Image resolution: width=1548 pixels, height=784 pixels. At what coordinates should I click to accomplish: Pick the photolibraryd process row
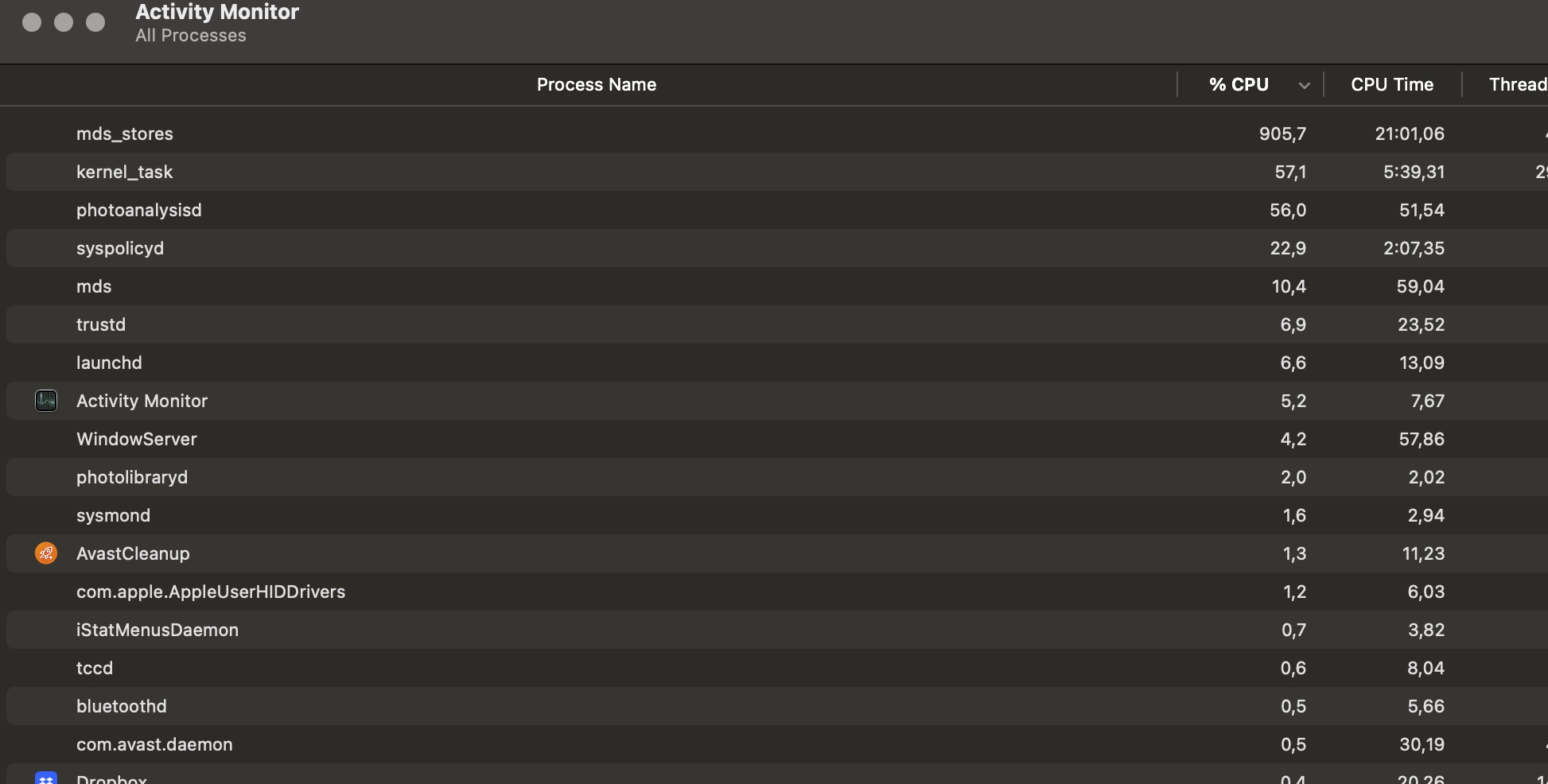click(132, 477)
